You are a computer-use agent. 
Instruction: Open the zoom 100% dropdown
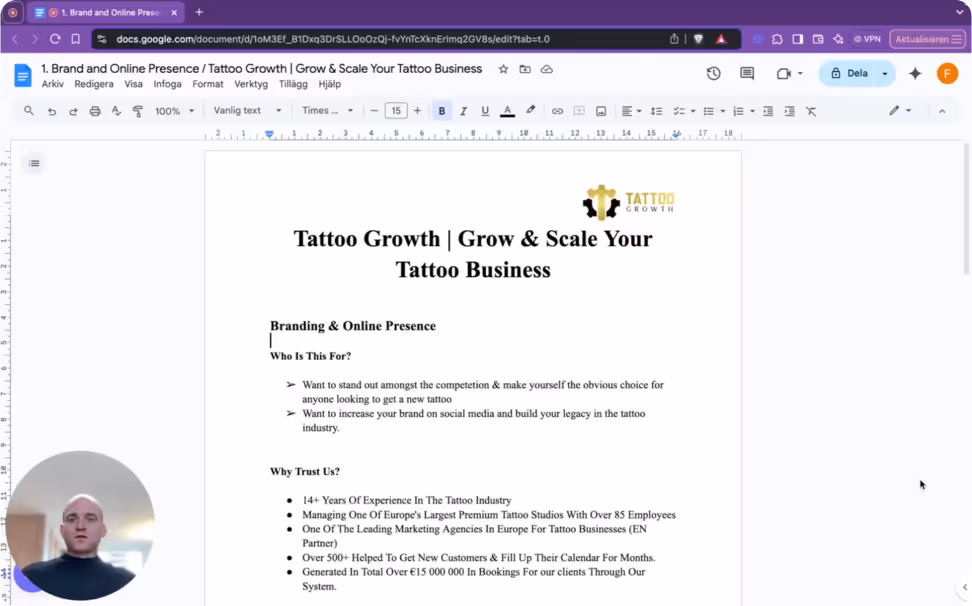point(174,112)
